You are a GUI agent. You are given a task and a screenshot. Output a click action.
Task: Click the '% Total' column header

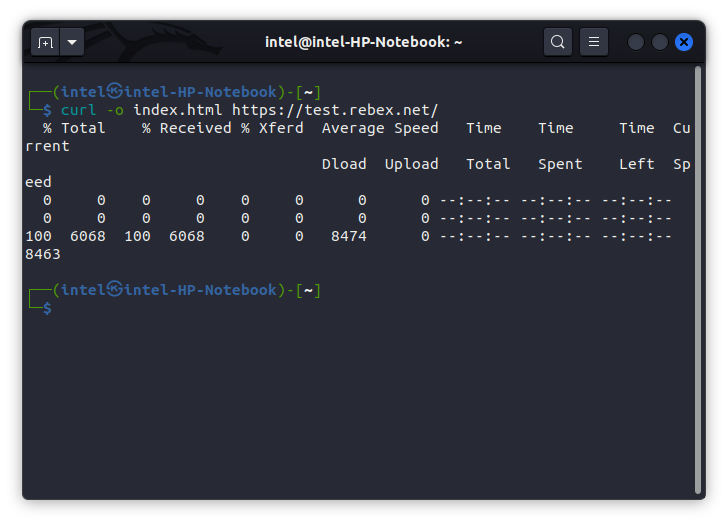74,128
